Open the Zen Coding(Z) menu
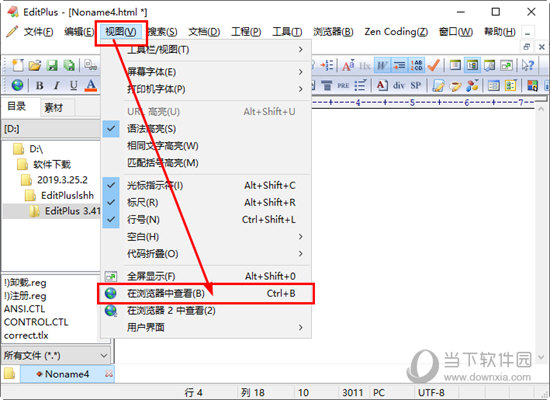The height and width of the screenshot is (400, 550). [x=396, y=32]
